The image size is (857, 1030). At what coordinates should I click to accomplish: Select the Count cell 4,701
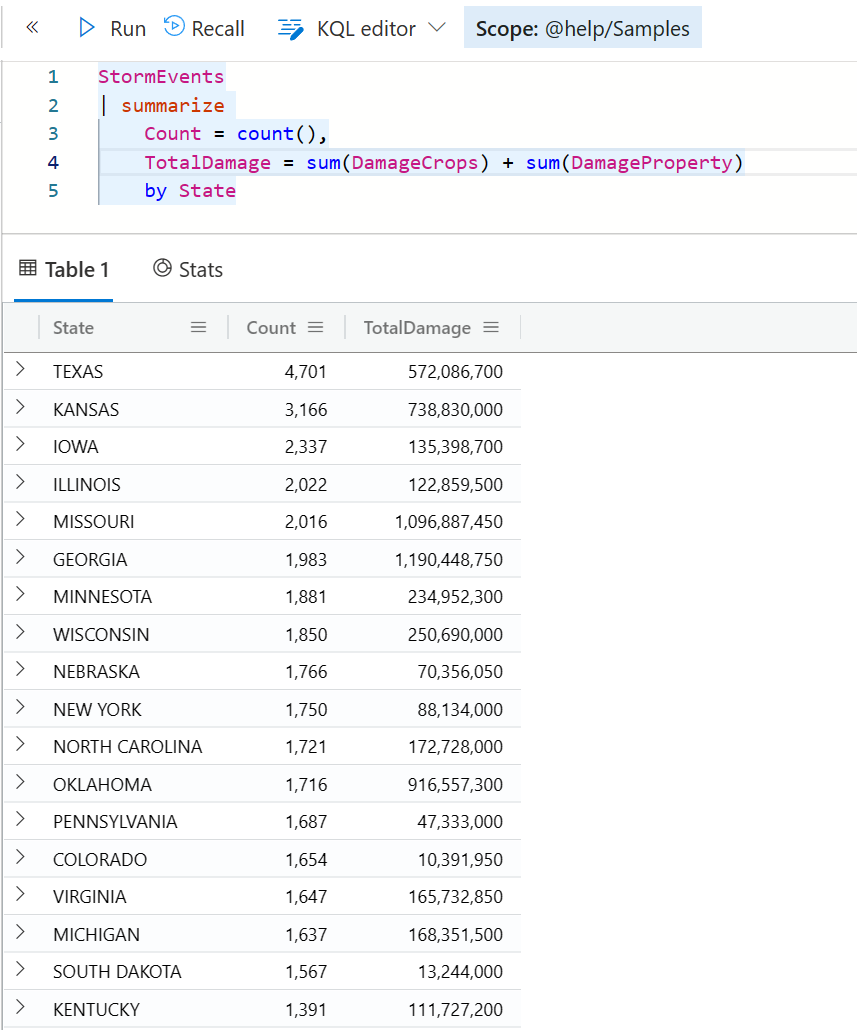point(305,372)
